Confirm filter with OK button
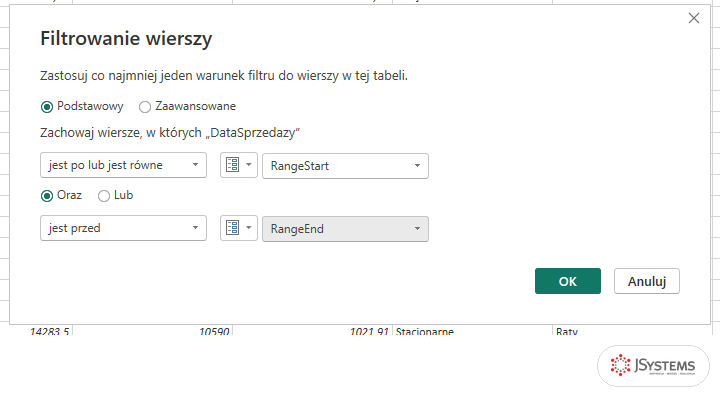 568,281
